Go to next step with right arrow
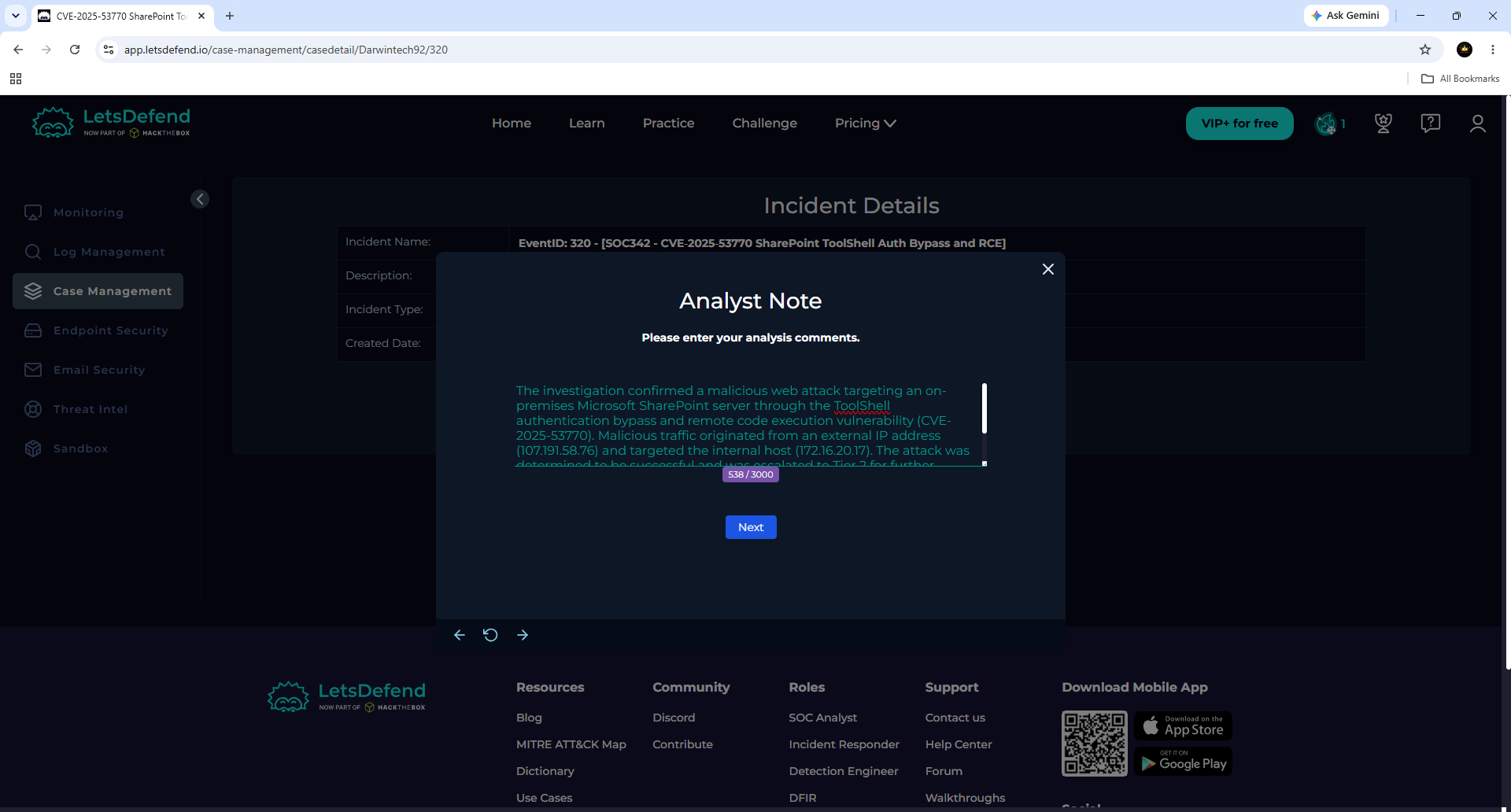1511x812 pixels. 523,635
